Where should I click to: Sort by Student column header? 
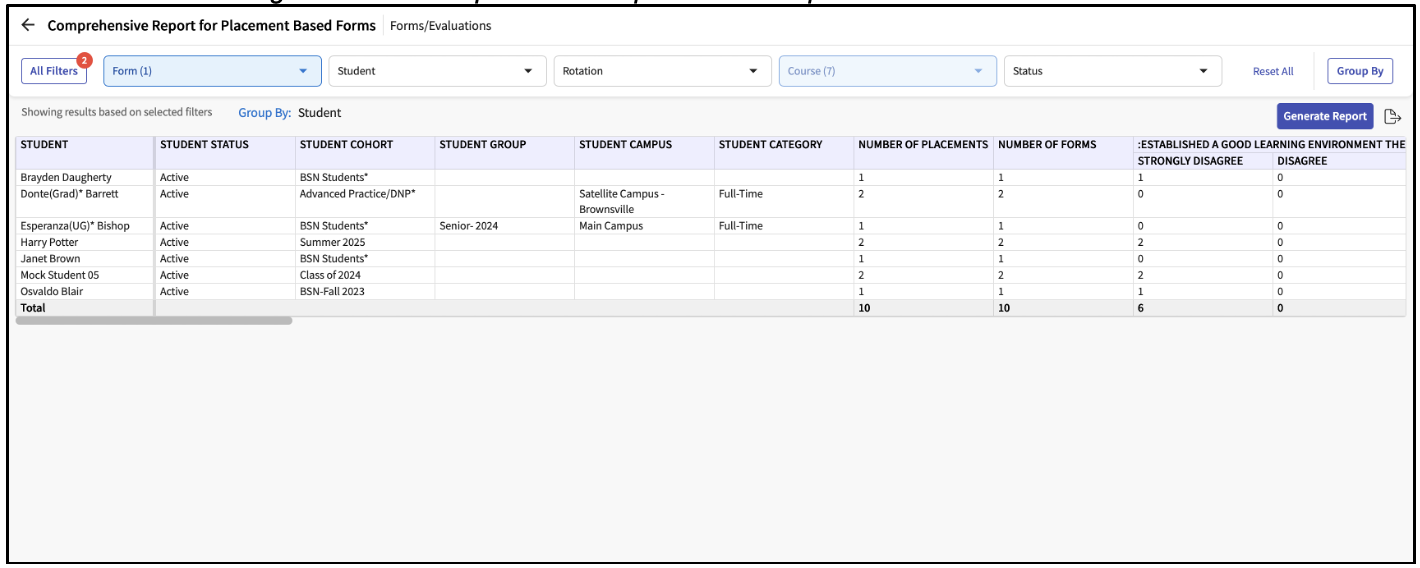pyautogui.click(x=45, y=145)
